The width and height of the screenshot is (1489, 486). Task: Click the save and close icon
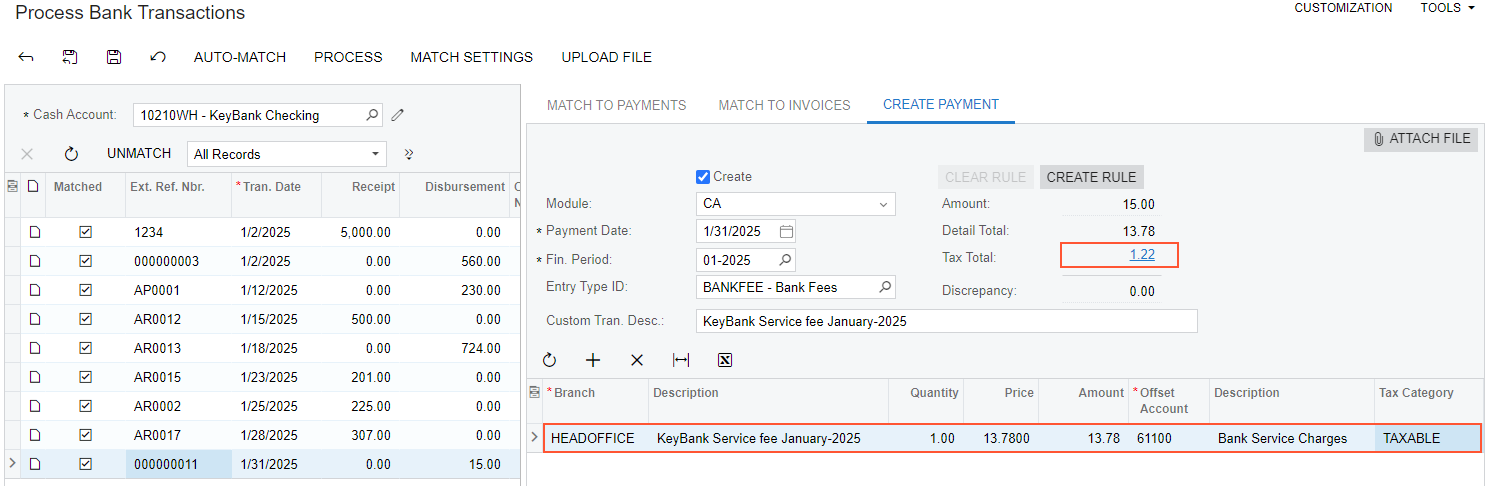point(70,57)
